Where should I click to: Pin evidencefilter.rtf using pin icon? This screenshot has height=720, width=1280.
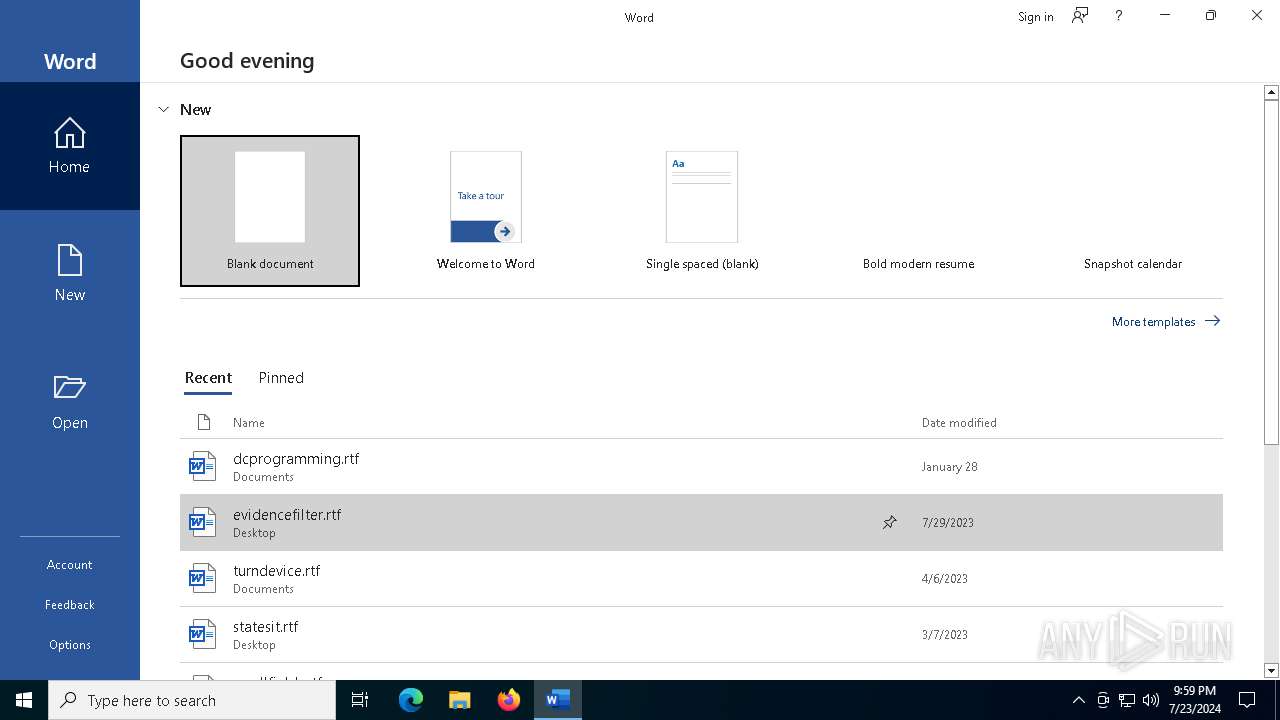point(889,522)
